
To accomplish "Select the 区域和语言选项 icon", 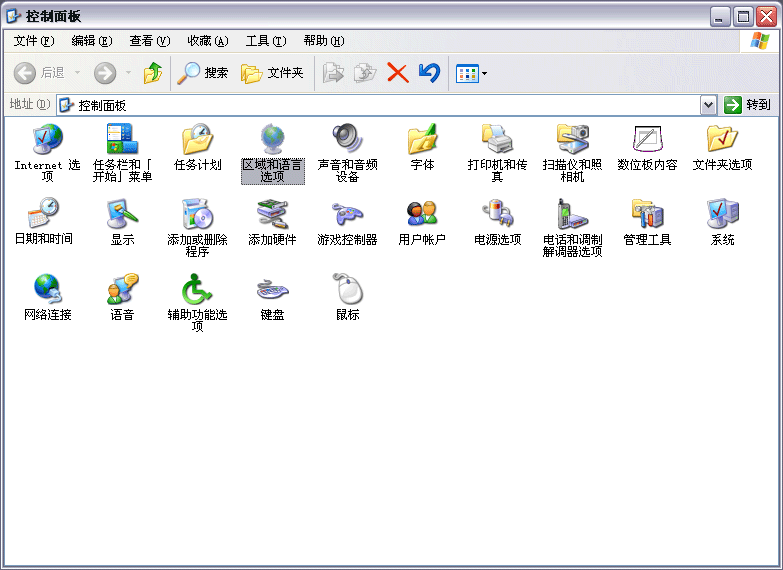I will click(272, 139).
